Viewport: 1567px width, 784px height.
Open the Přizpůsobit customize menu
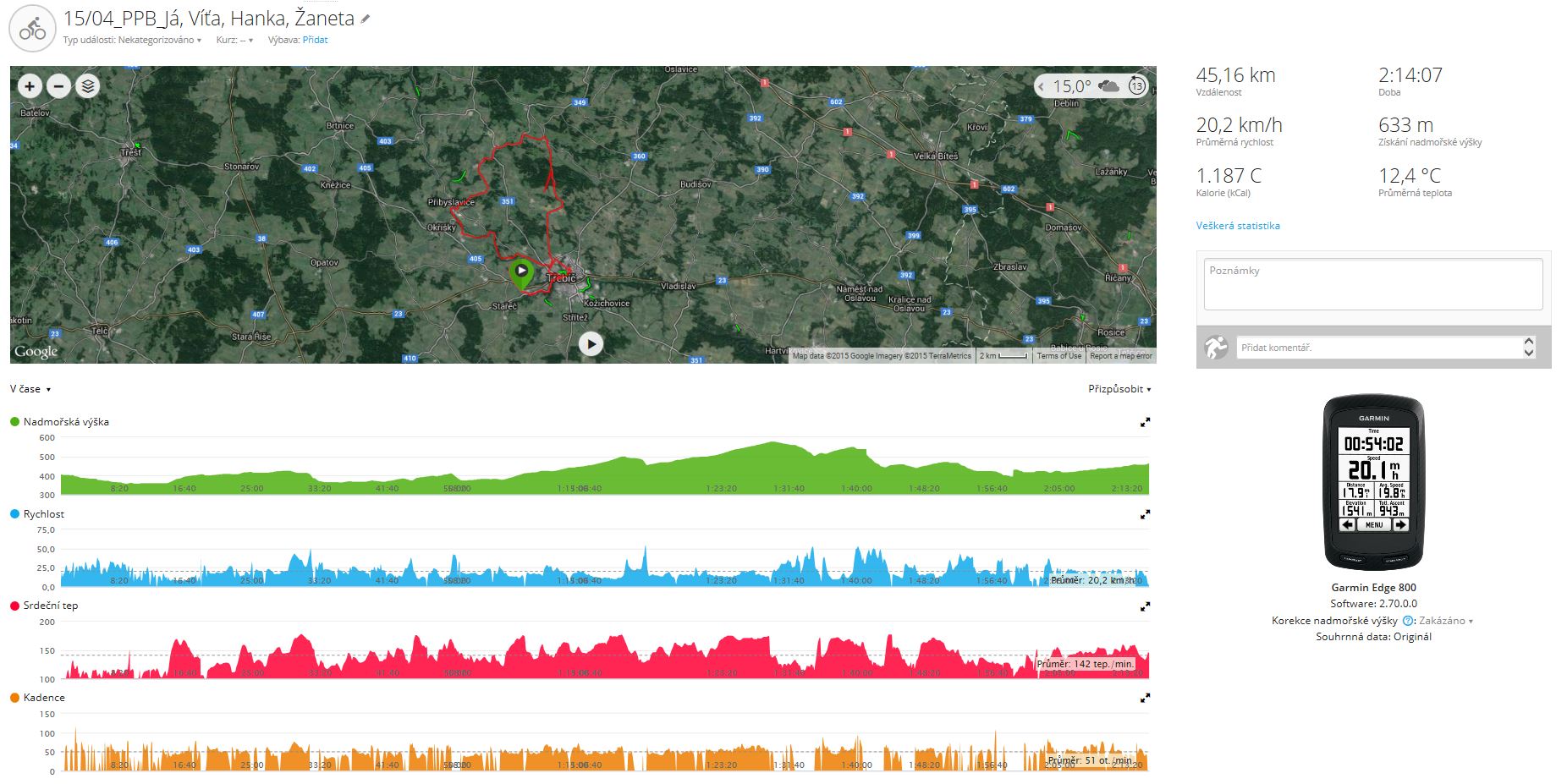pos(1119,389)
